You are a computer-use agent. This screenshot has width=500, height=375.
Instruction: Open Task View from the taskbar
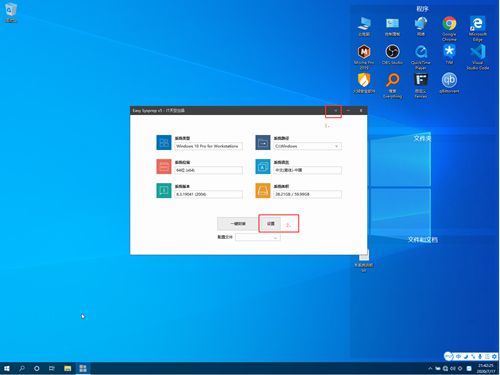[x=52, y=368]
